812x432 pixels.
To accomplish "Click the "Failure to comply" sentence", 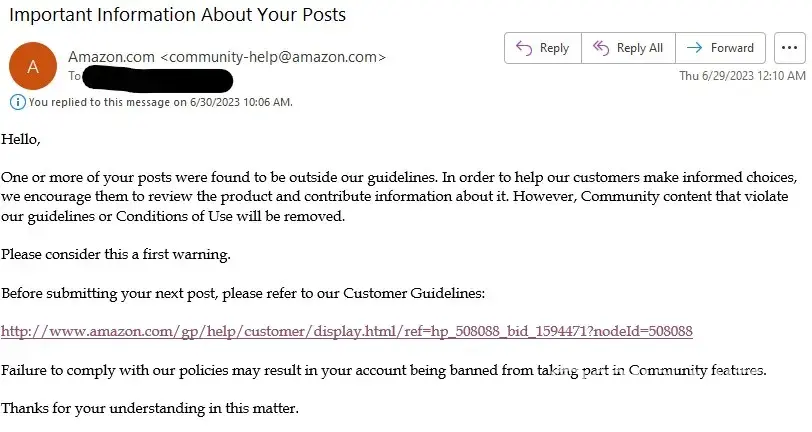I will click(384, 370).
